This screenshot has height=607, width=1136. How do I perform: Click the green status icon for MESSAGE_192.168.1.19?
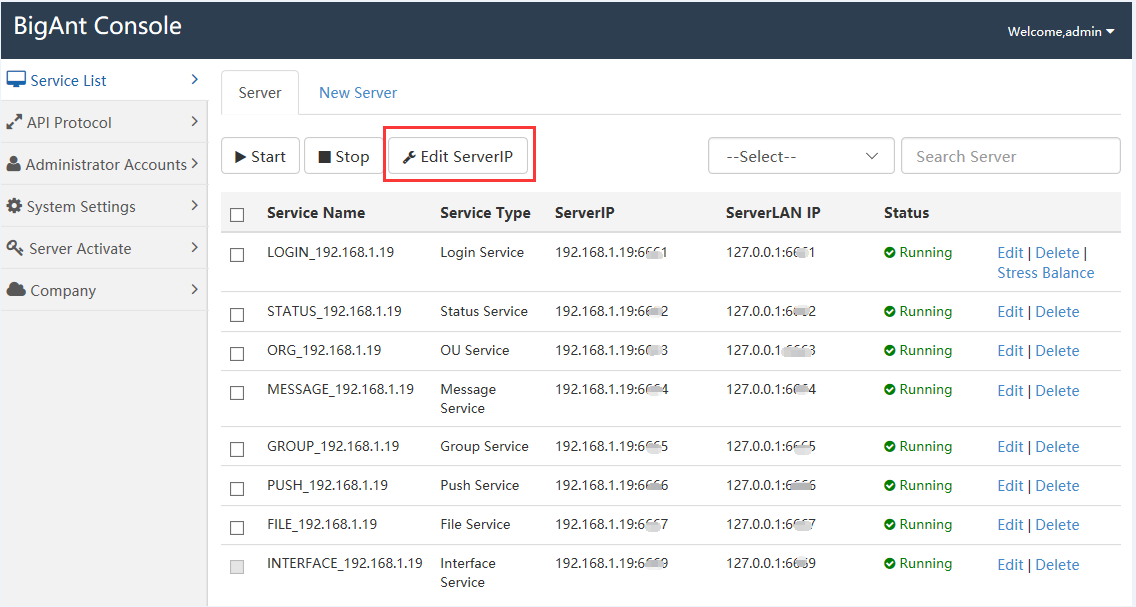click(x=890, y=390)
